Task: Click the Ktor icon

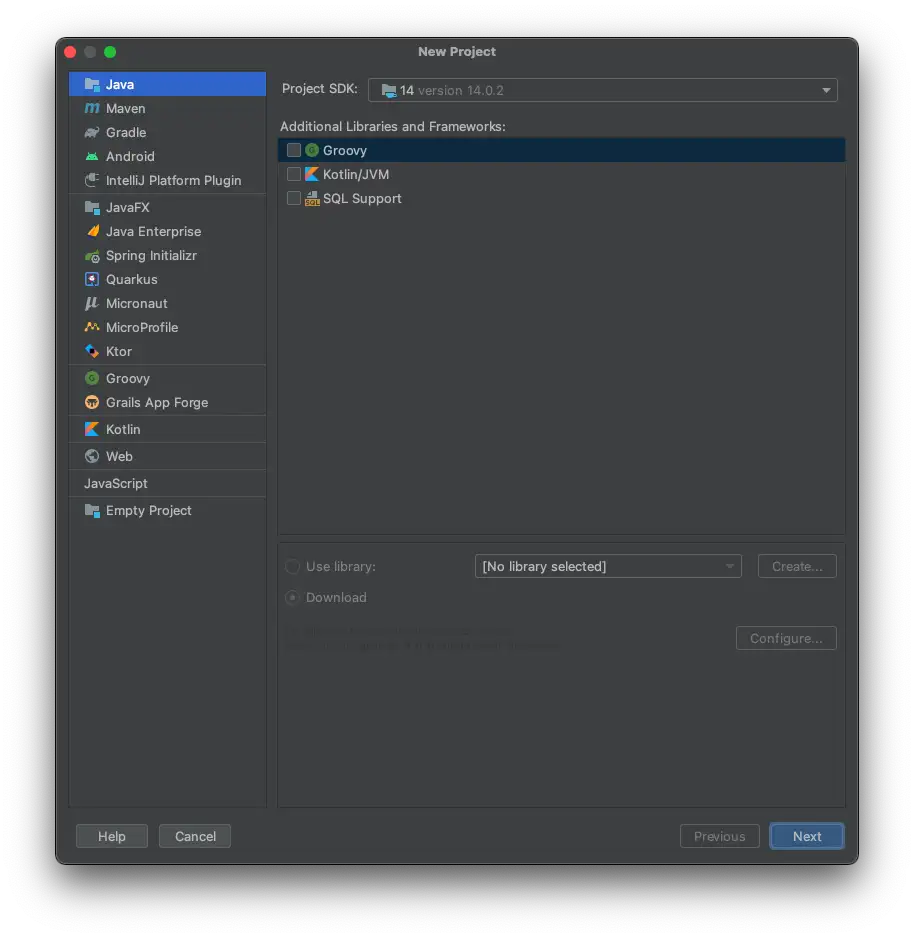Action: point(92,351)
